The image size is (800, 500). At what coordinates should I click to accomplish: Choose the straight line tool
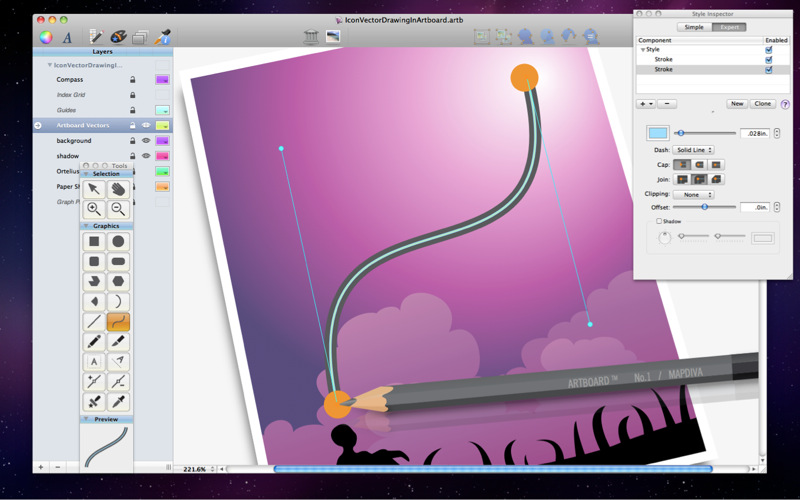94,322
